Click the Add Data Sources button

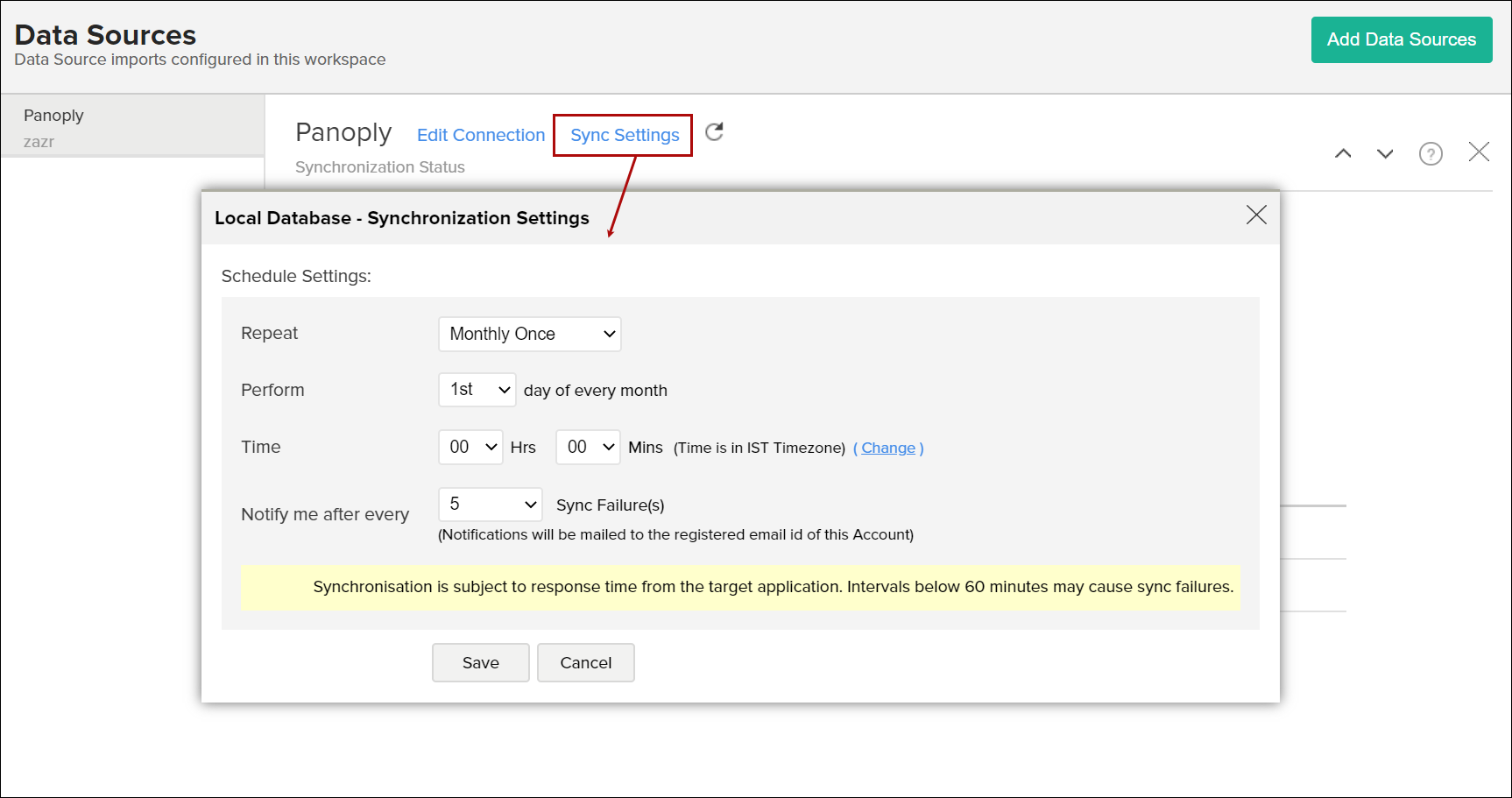pyautogui.click(x=1401, y=39)
